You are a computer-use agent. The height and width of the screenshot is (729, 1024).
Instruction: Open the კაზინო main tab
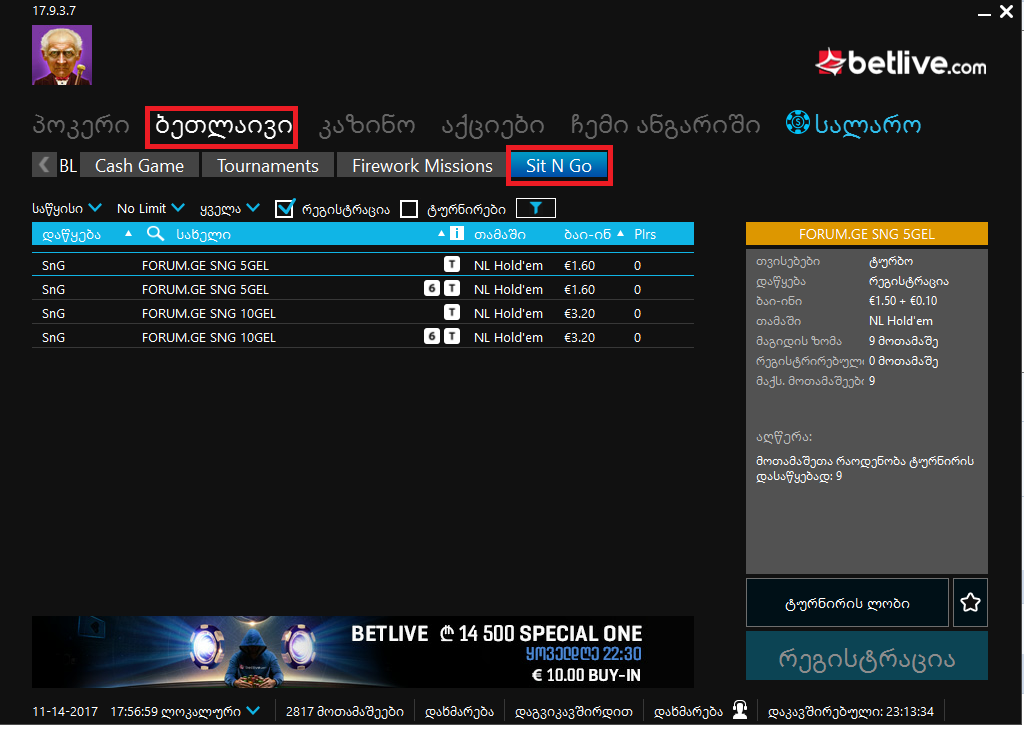pyautogui.click(x=366, y=125)
